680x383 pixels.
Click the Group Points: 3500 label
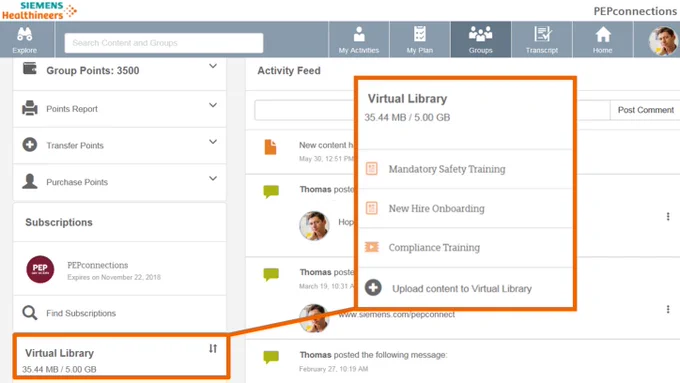click(x=93, y=71)
